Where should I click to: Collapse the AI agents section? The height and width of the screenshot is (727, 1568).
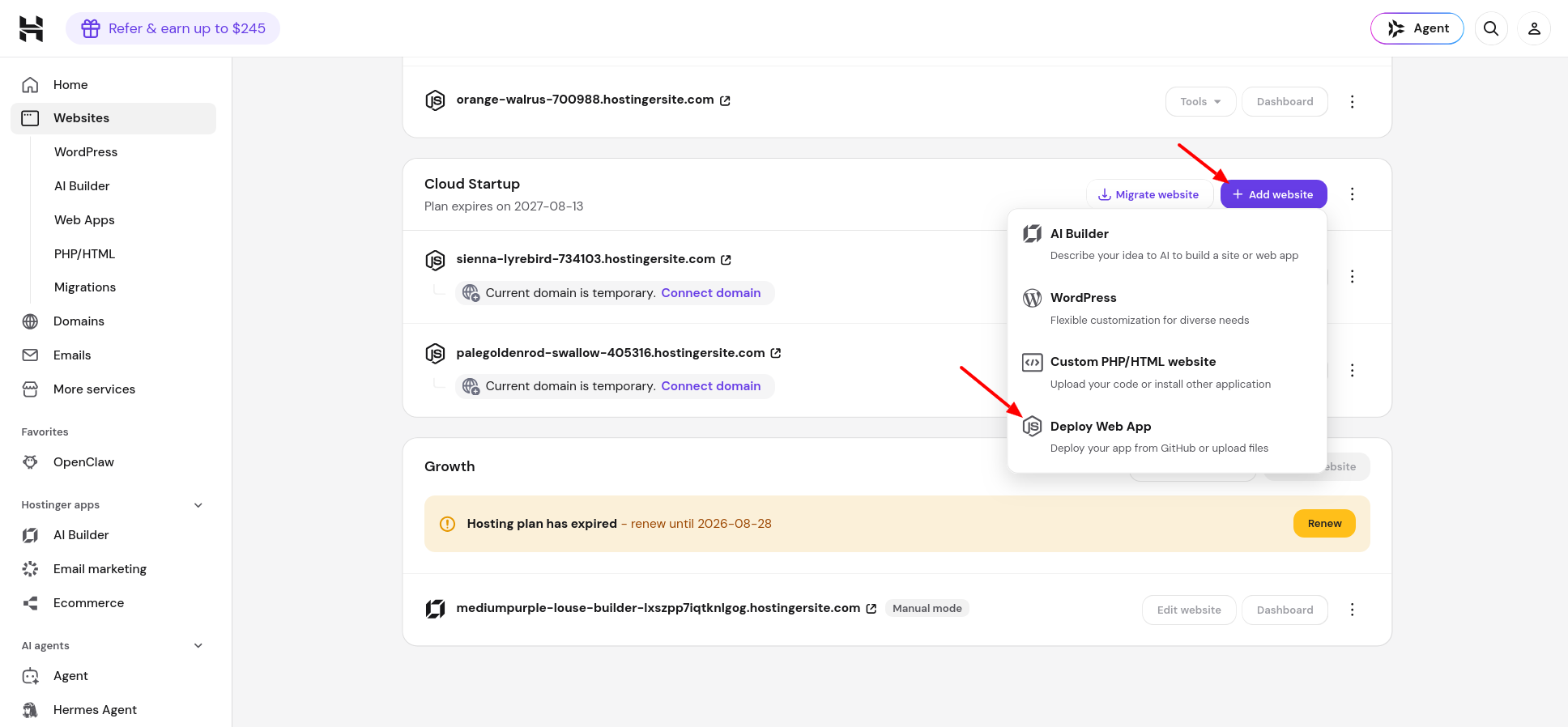pyautogui.click(x=198, y=646)
